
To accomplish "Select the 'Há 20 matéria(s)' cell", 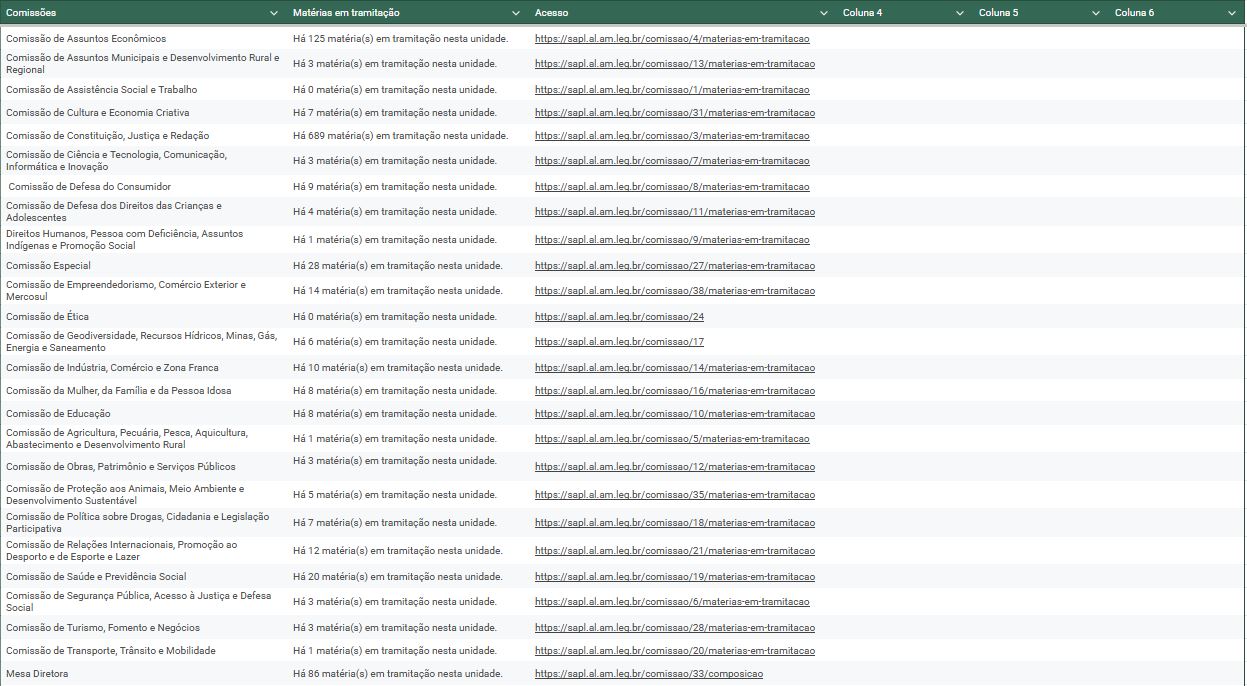I will [x=408, y=577].
